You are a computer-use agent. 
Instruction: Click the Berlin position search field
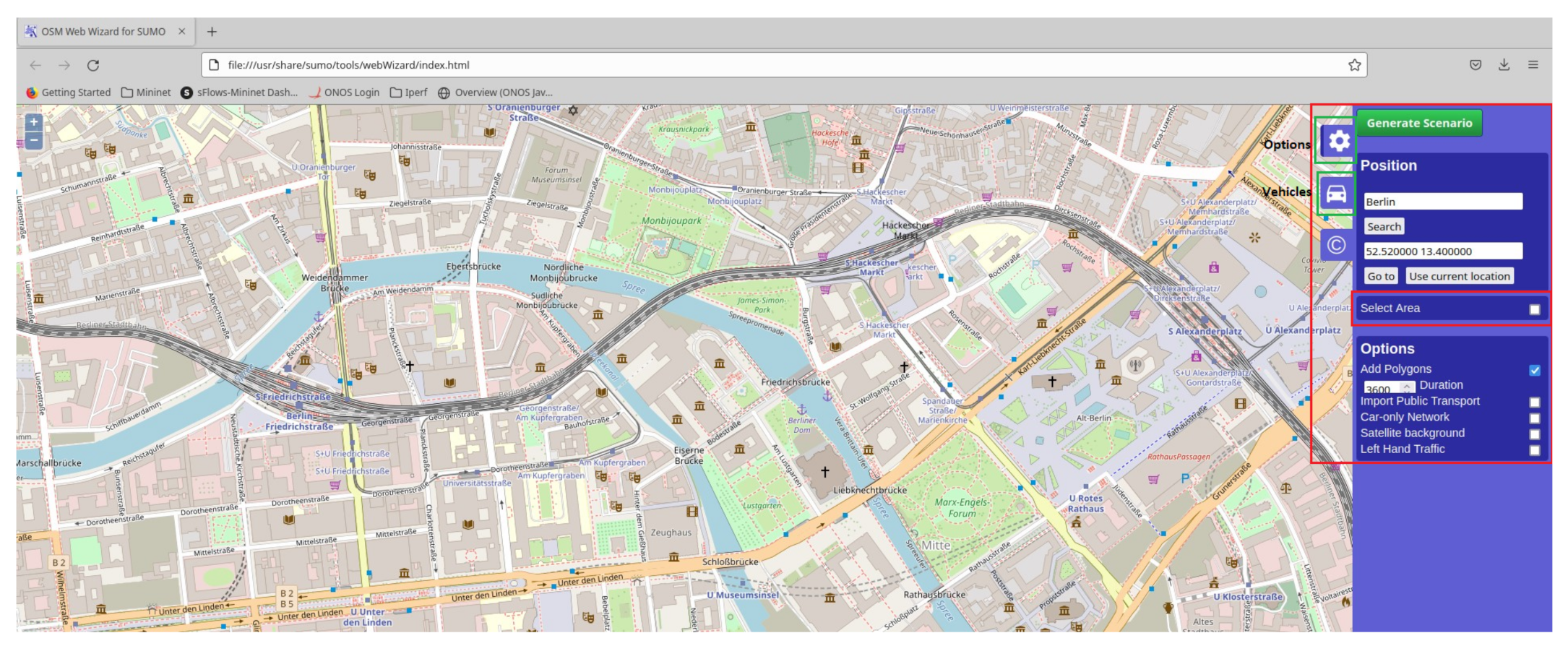click(1442, 202)
